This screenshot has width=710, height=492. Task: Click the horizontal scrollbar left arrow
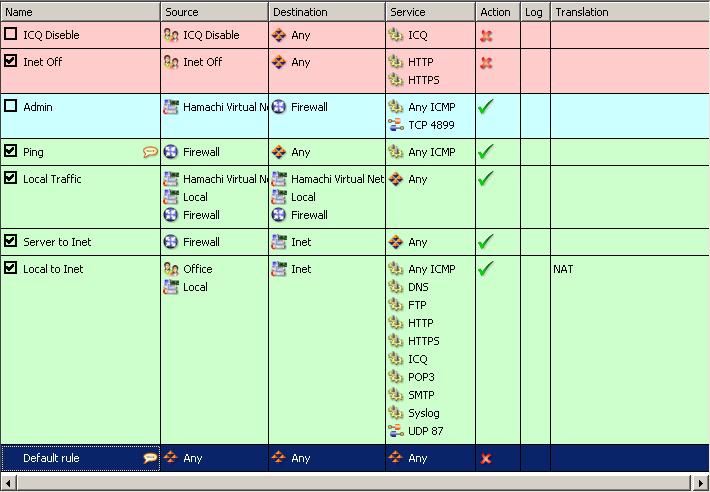coord(7,483)
